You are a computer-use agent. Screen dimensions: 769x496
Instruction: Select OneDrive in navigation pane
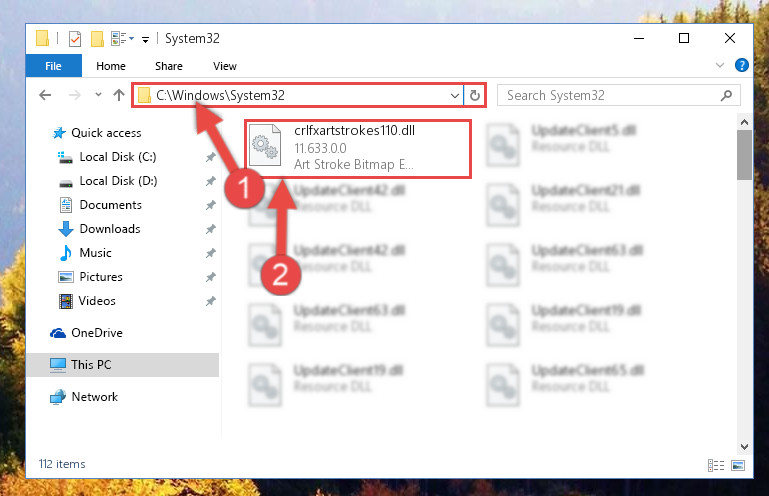click(x=86, y=333)
